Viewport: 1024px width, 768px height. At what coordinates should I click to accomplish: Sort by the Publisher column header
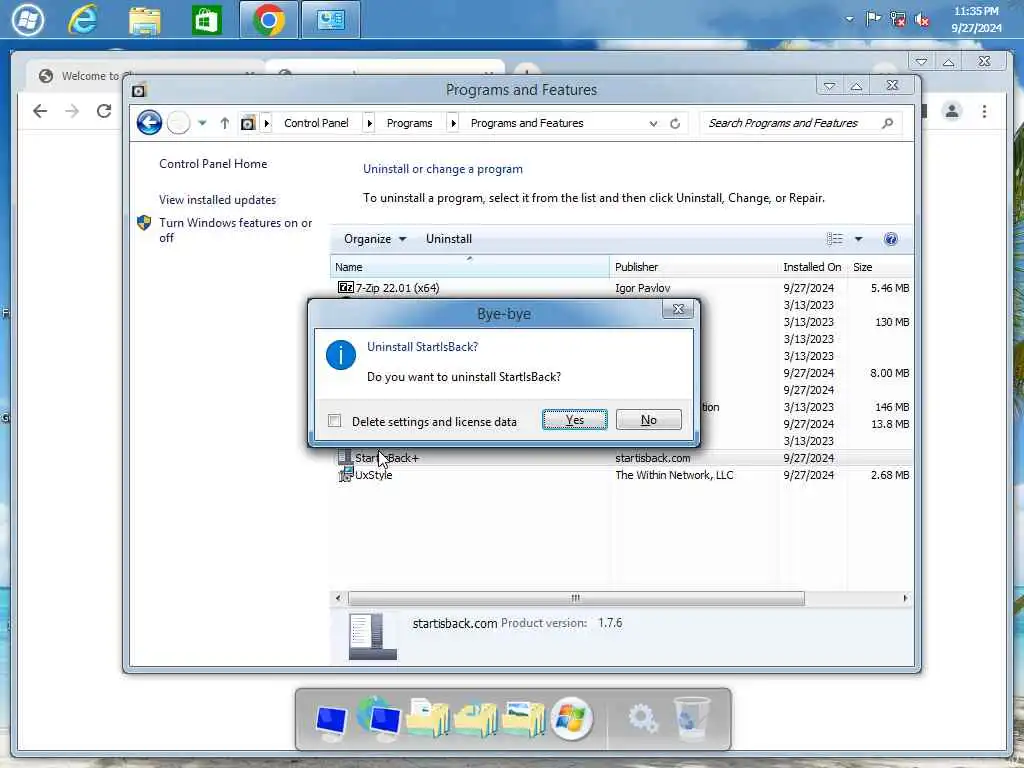694,266
